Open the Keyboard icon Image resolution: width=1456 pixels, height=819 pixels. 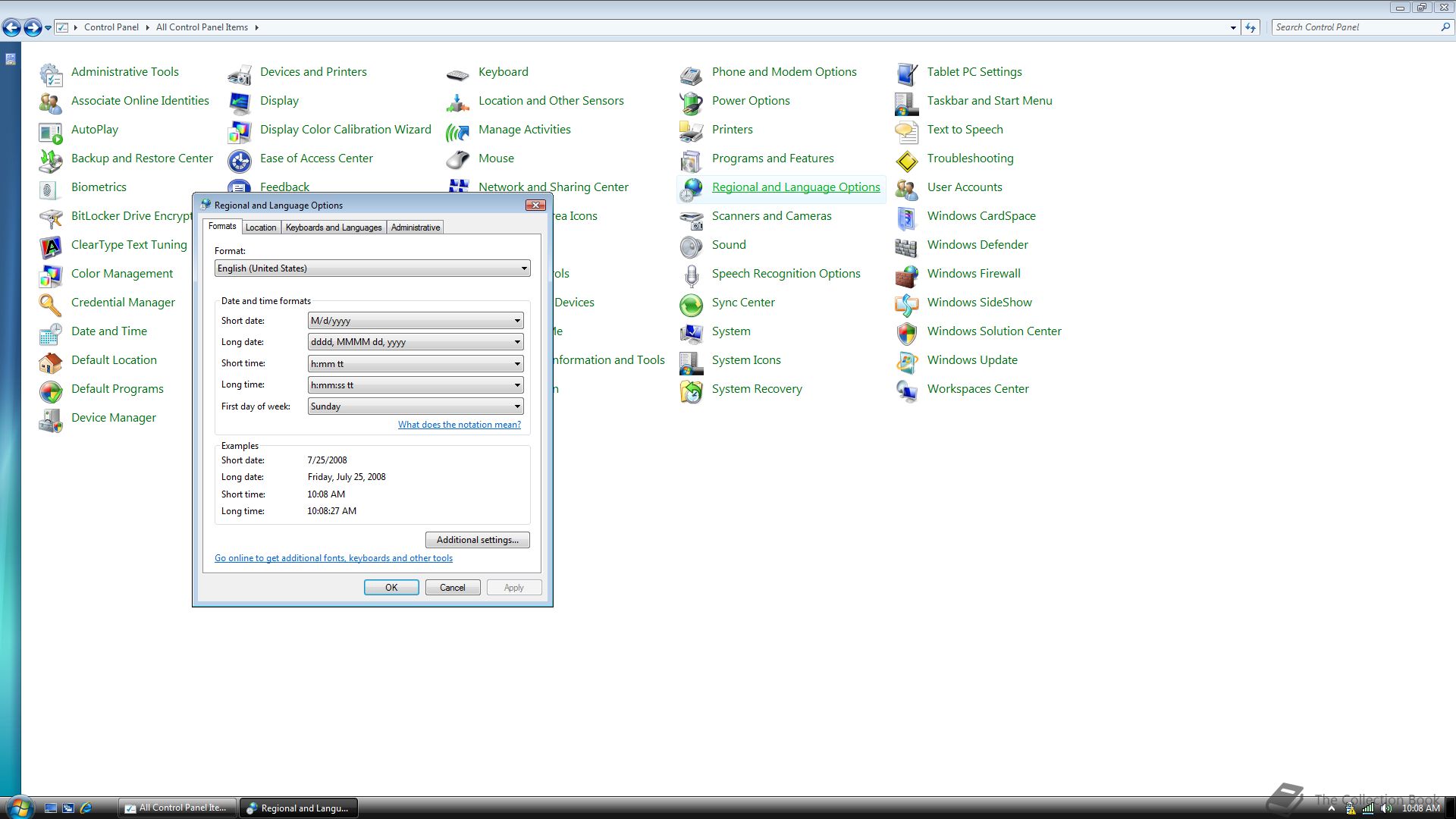tap(457, 74)
